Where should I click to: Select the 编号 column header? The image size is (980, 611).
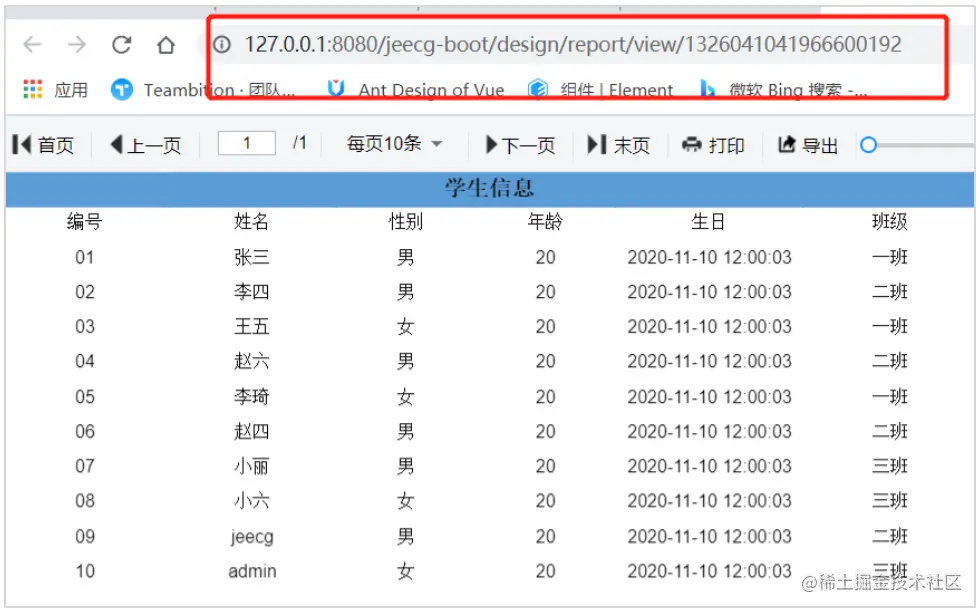coord(84,221)
